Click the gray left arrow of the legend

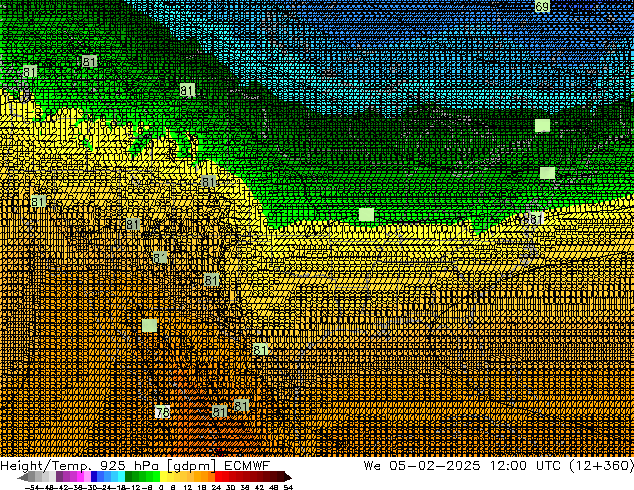[22, 477]
